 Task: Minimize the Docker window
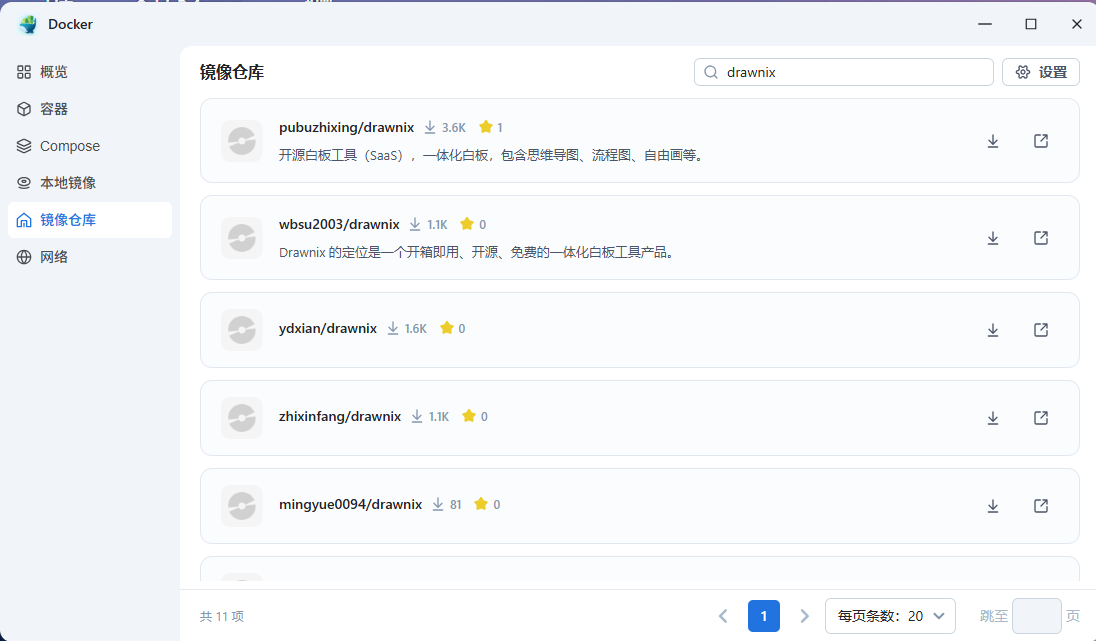[985, 24]
